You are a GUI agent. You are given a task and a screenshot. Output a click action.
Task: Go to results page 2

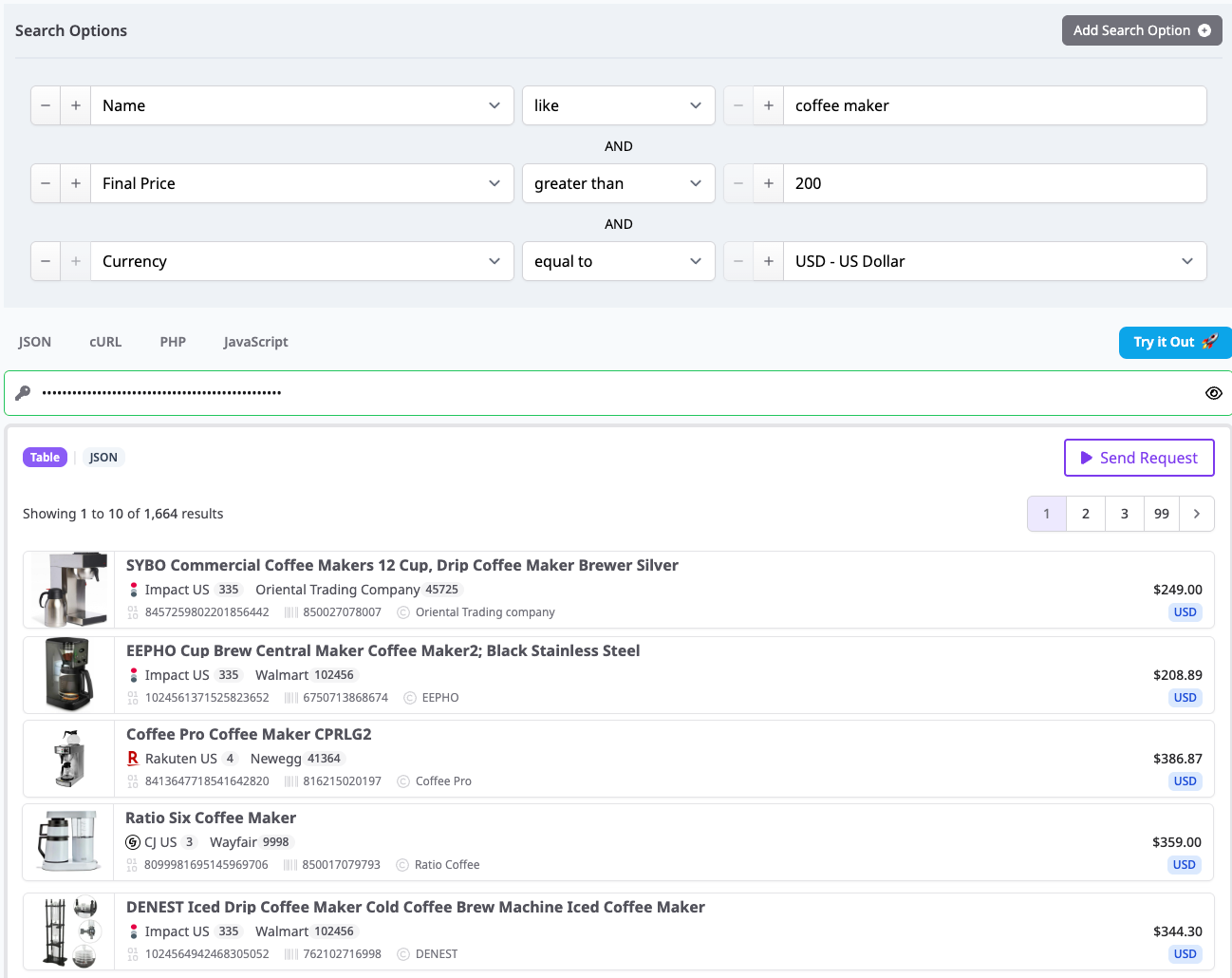(x=1086, y=514)
